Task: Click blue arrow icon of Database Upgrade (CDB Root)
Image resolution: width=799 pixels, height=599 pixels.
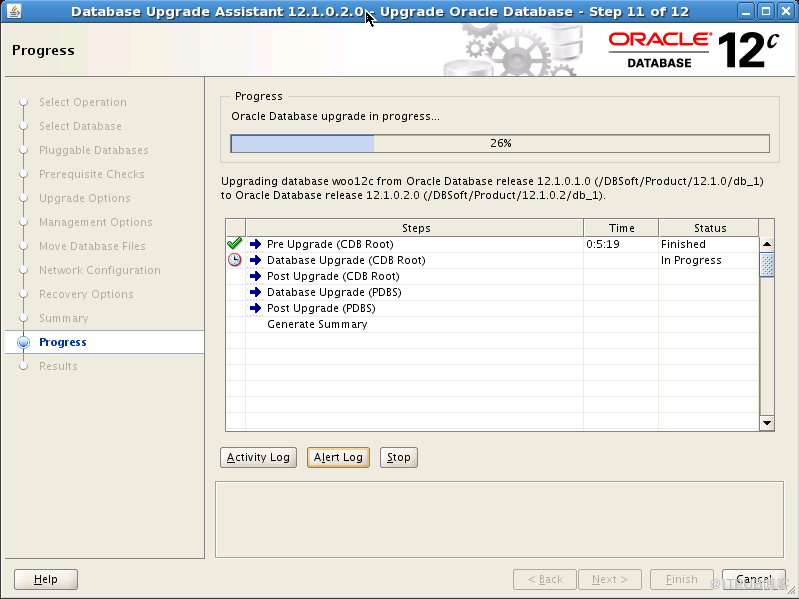Action: click(x=255, y=260)
